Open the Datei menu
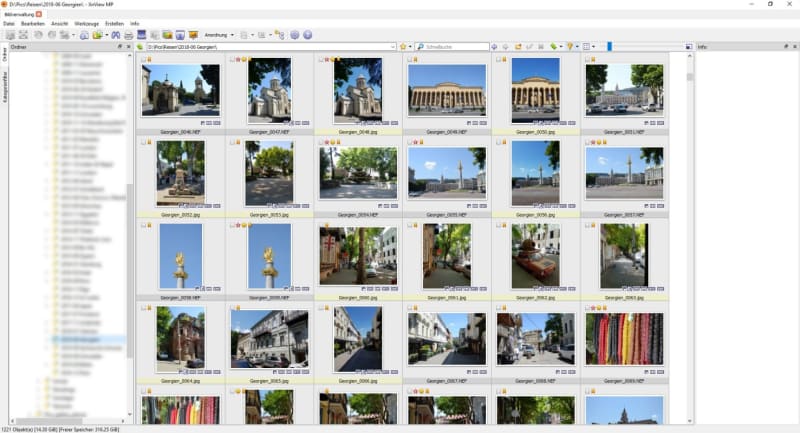 (x=9, y=23)
